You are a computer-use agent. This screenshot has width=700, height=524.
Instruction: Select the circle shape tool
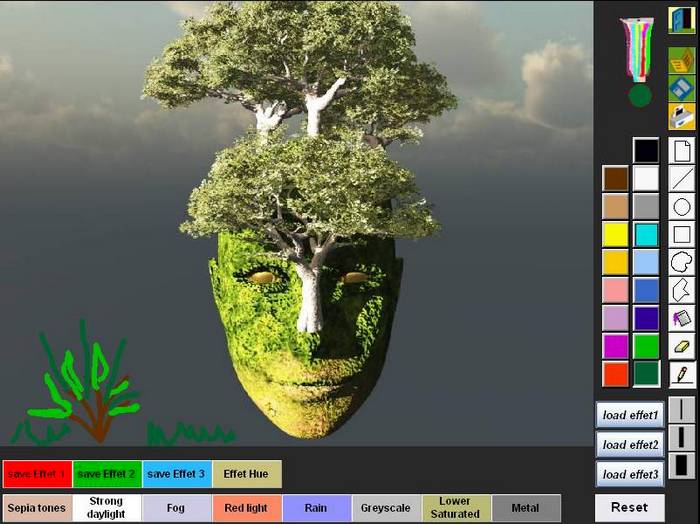682,207
